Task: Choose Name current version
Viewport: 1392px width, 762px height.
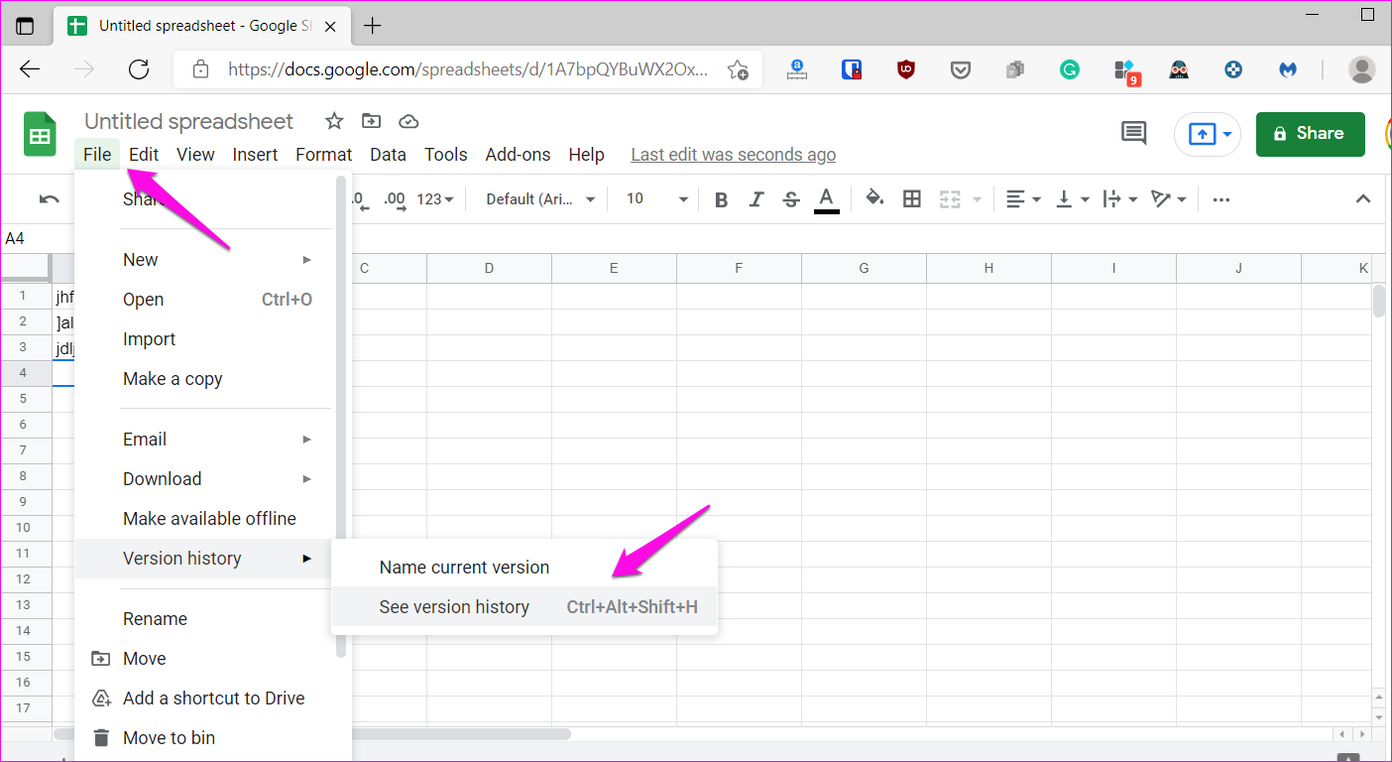Action: pyautogui.click(x=524, y=567)
